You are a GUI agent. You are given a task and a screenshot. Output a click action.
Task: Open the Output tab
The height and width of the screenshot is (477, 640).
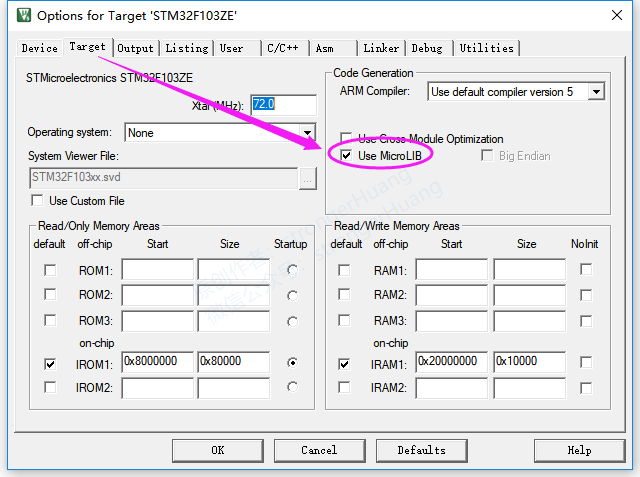click(136, 48)
